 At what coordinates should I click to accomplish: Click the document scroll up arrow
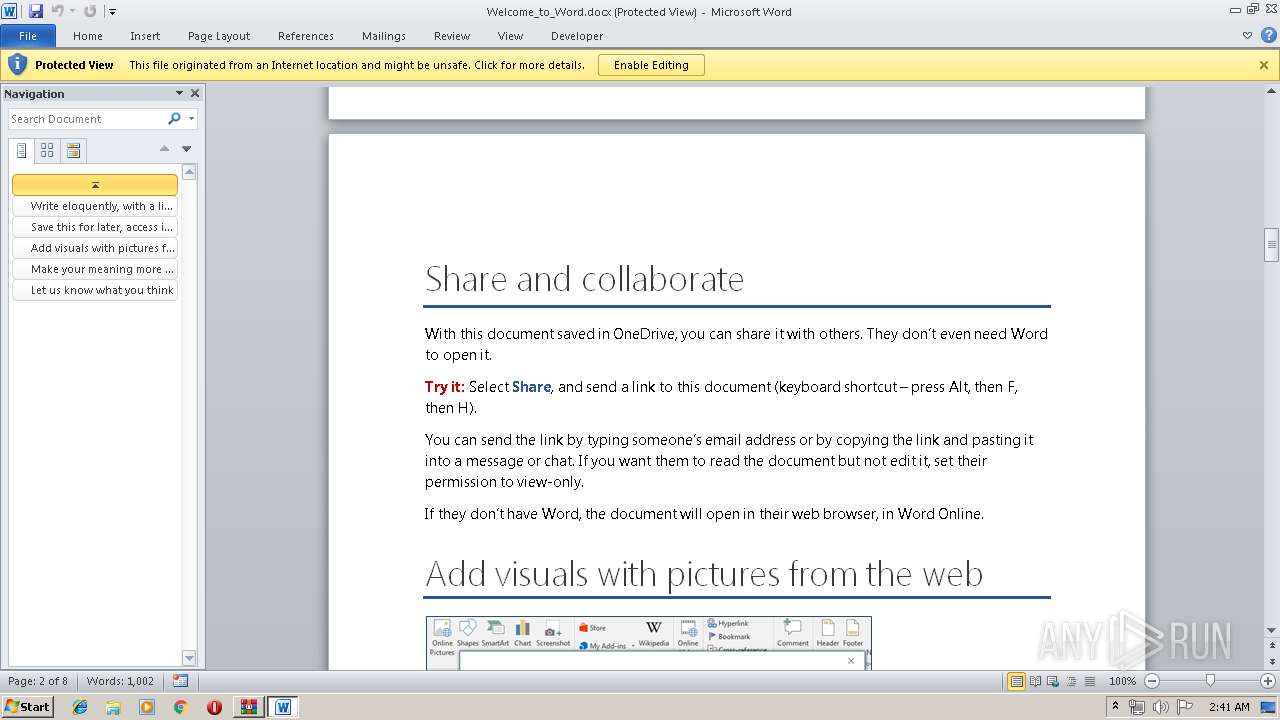(x=1271, y=92)
